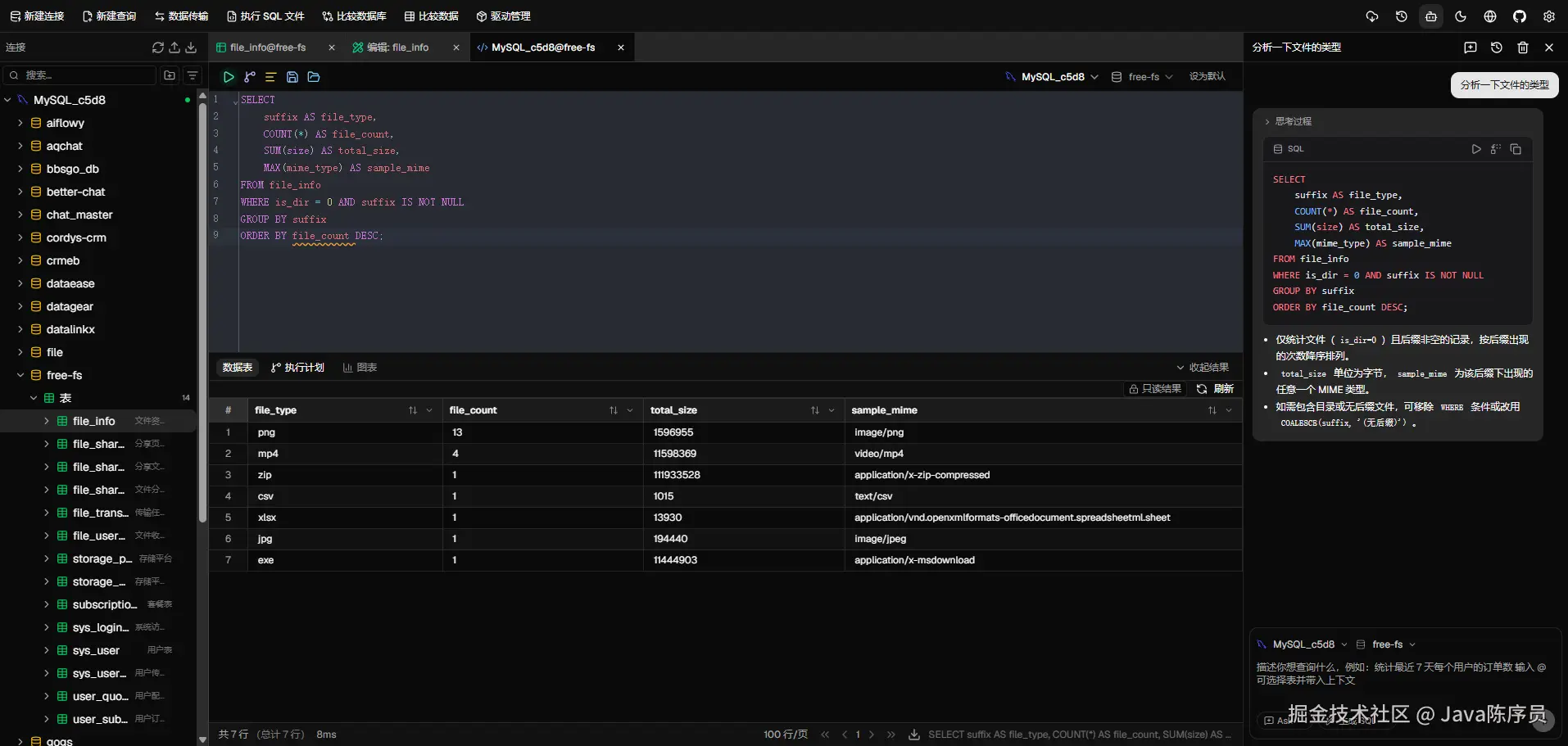Click the explain-plan branch icon in editor toolbar
1568x746 pixels.
250,77
